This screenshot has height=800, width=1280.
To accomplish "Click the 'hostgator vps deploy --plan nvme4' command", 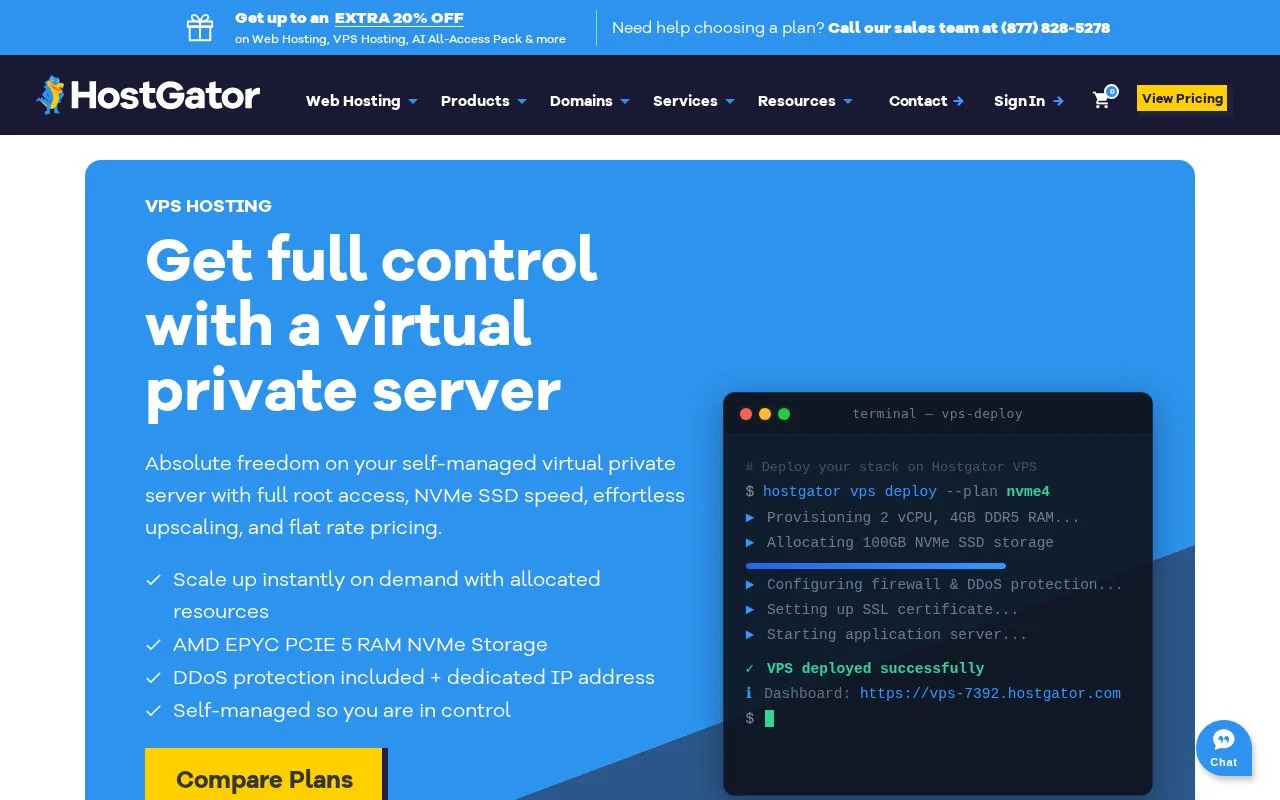I will [906, 492].
